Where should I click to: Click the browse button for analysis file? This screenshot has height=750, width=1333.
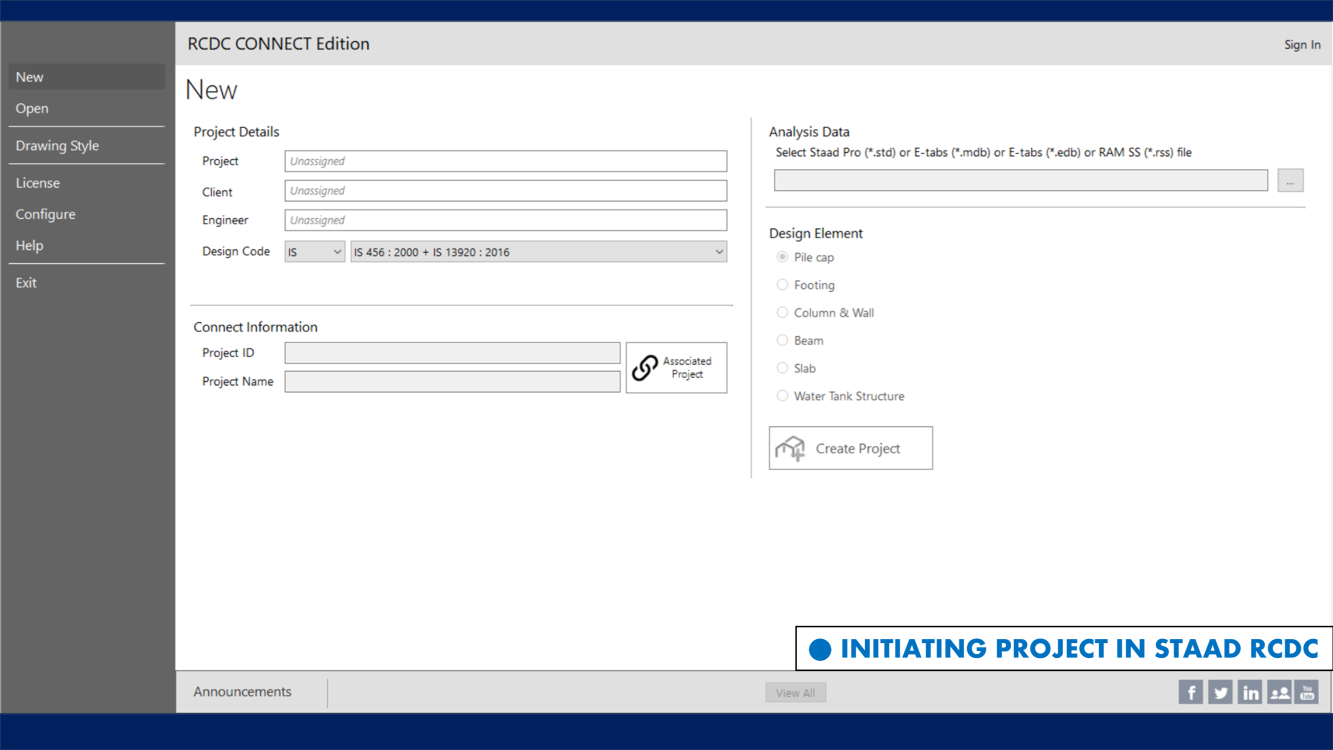tap(1290, 181)
